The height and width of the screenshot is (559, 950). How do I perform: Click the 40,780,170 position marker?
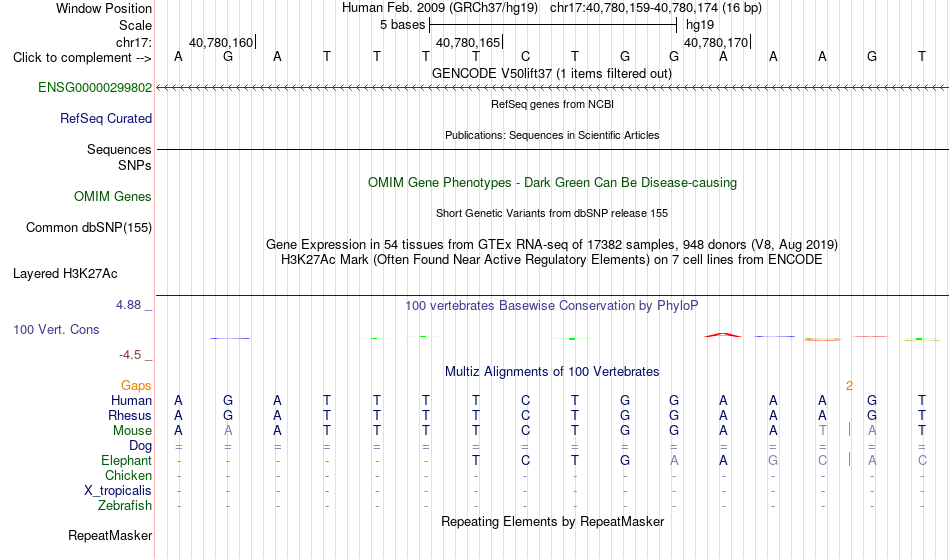(x=717, y=42)
